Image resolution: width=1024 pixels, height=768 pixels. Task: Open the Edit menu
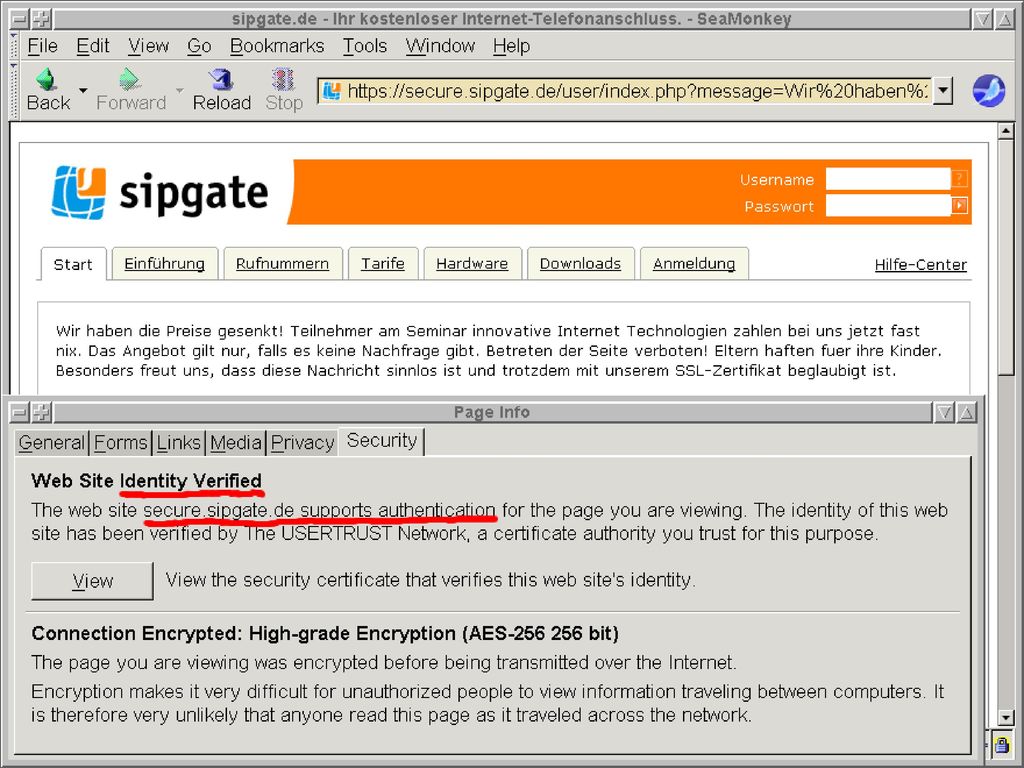point(93,46)
